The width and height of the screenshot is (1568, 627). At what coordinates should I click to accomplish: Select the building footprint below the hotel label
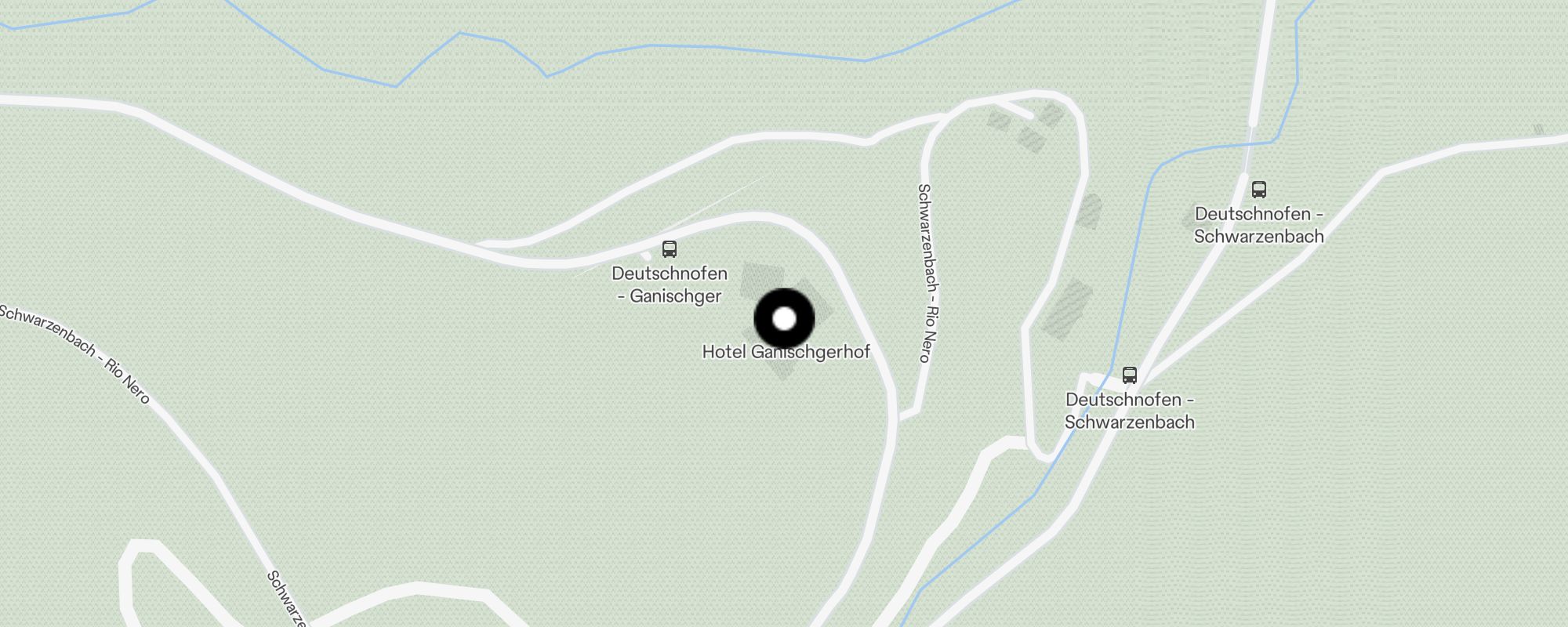click(782, 371)
